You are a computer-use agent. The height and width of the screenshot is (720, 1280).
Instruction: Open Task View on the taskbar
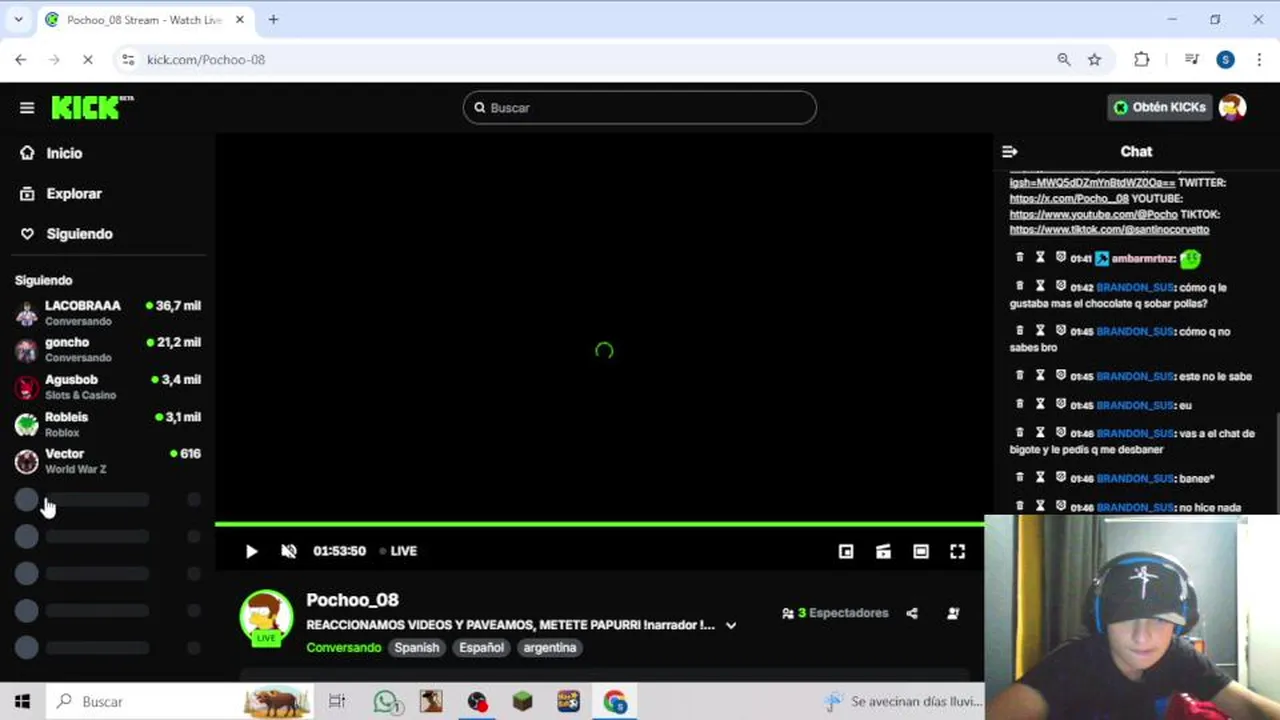337,702
